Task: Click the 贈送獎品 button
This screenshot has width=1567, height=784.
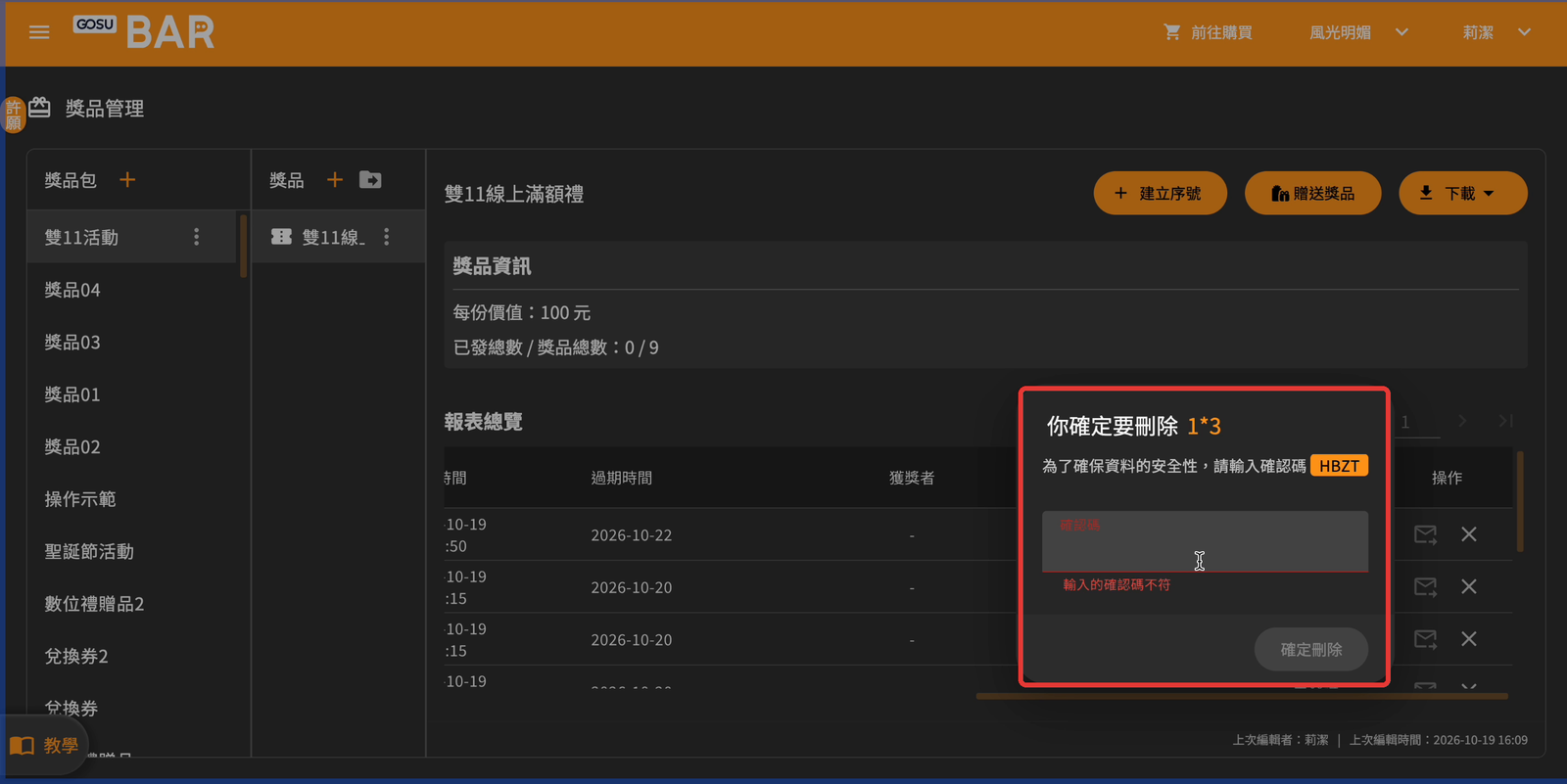Action: click(1312, 193)
